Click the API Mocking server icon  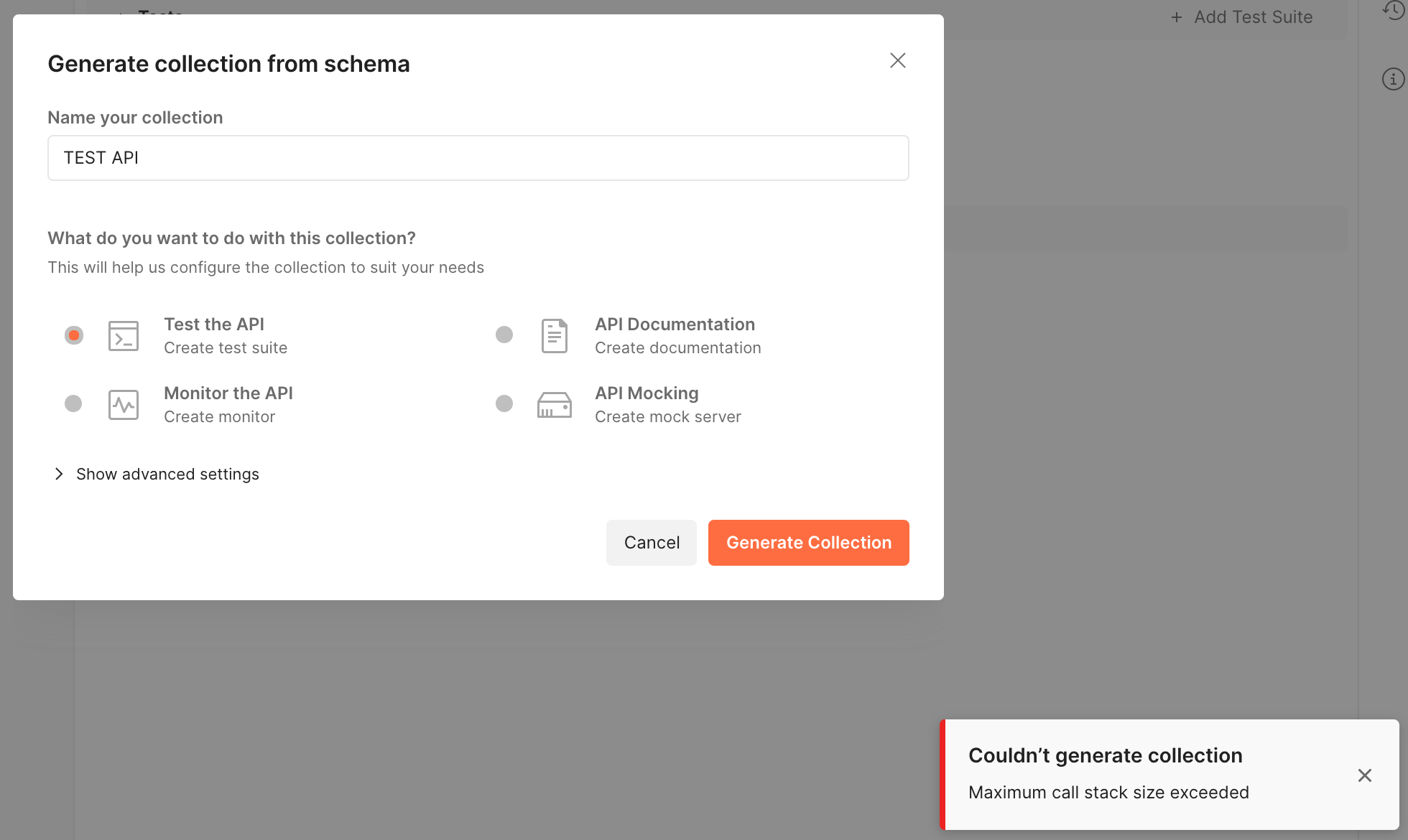(x=554, y=403)
